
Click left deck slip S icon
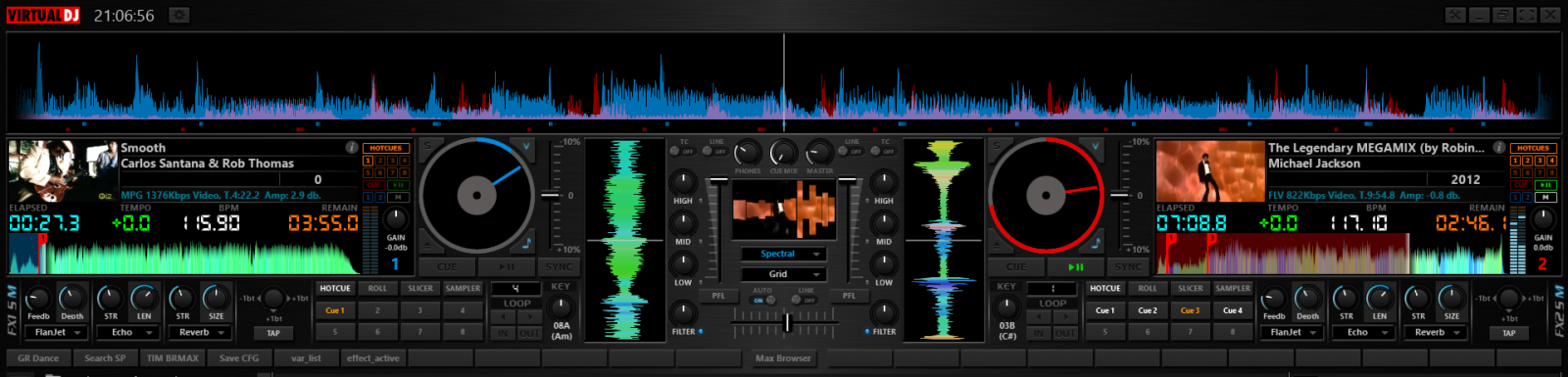coord(427,147)
